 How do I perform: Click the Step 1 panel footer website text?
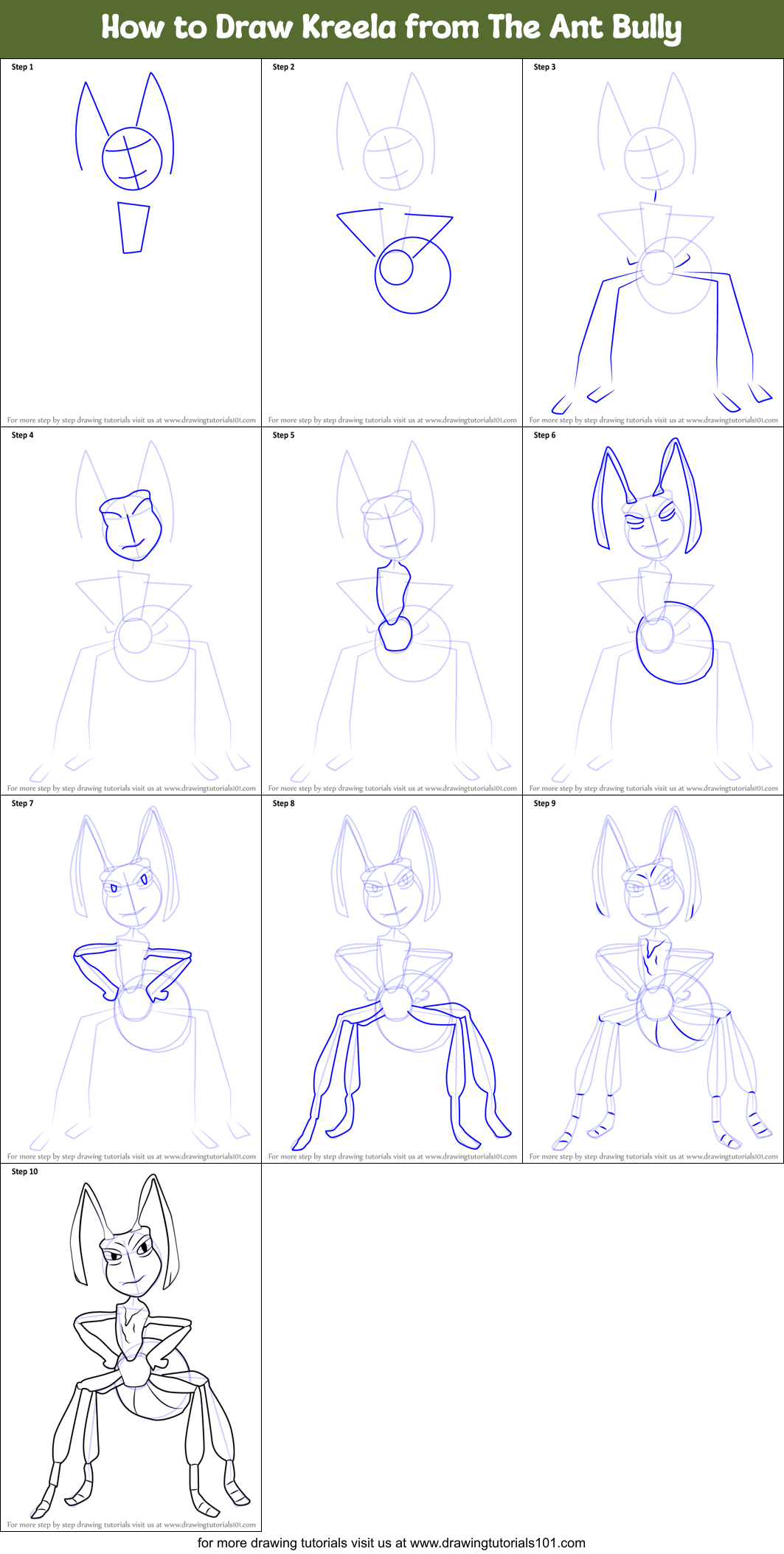click(x=131, y=421)
